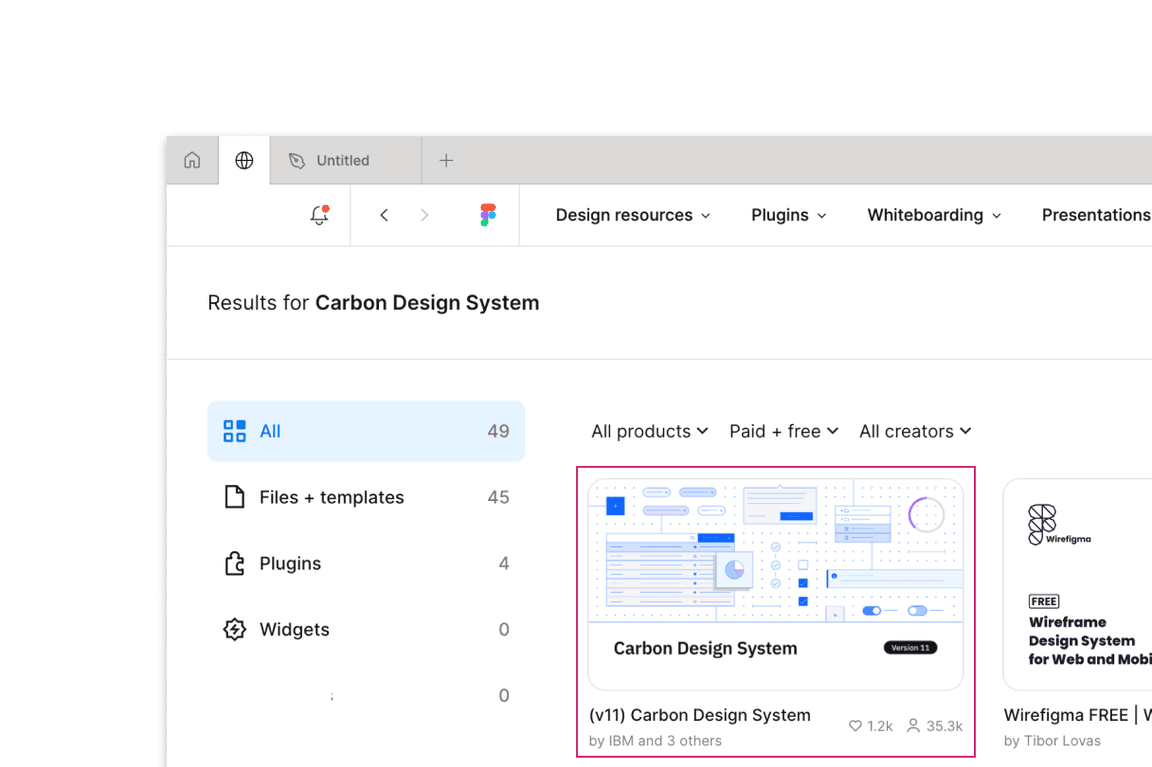1152x767 pixels.
Task: Click the (v11) Carbon Design System title
Action: 699,715
